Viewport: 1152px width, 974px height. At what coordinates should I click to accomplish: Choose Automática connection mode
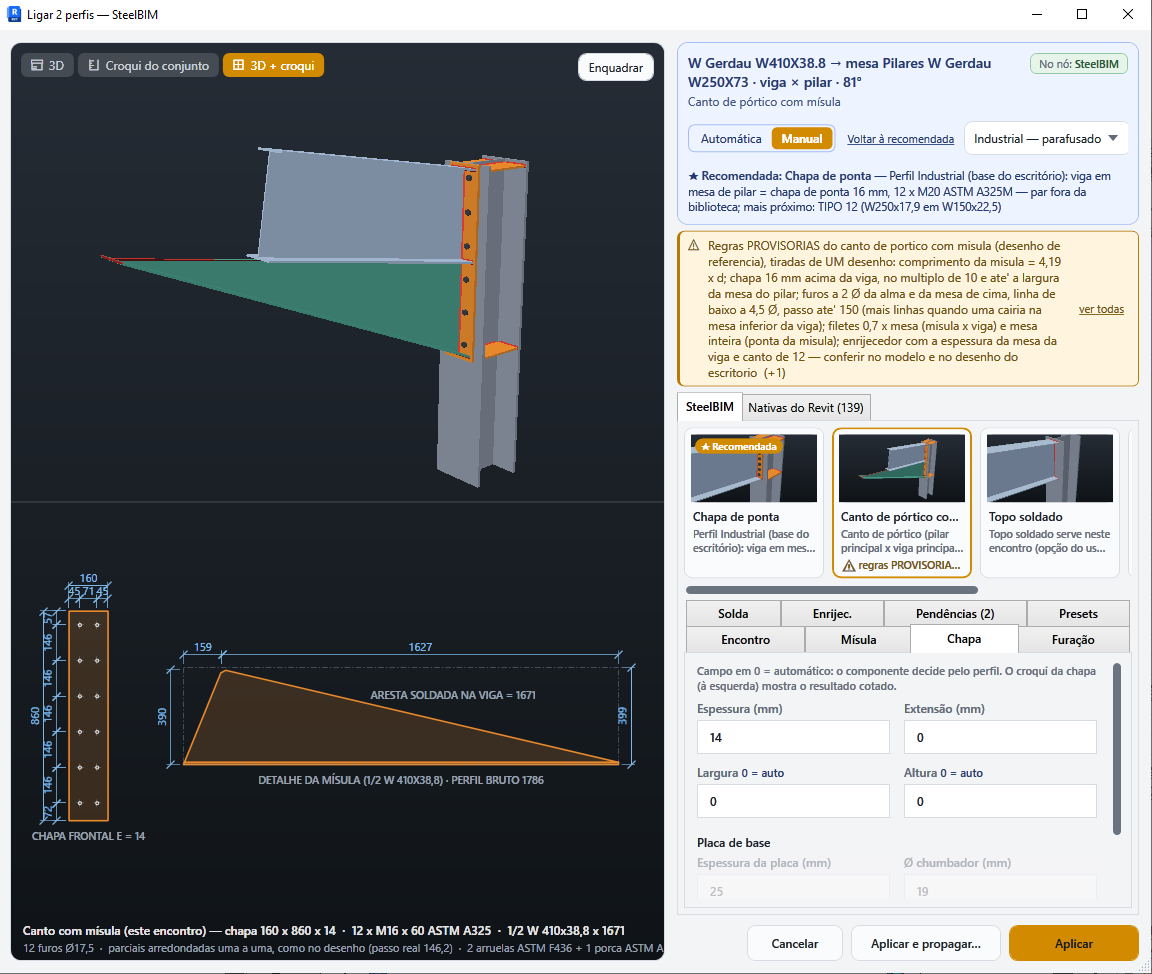[x=730, y=139]
